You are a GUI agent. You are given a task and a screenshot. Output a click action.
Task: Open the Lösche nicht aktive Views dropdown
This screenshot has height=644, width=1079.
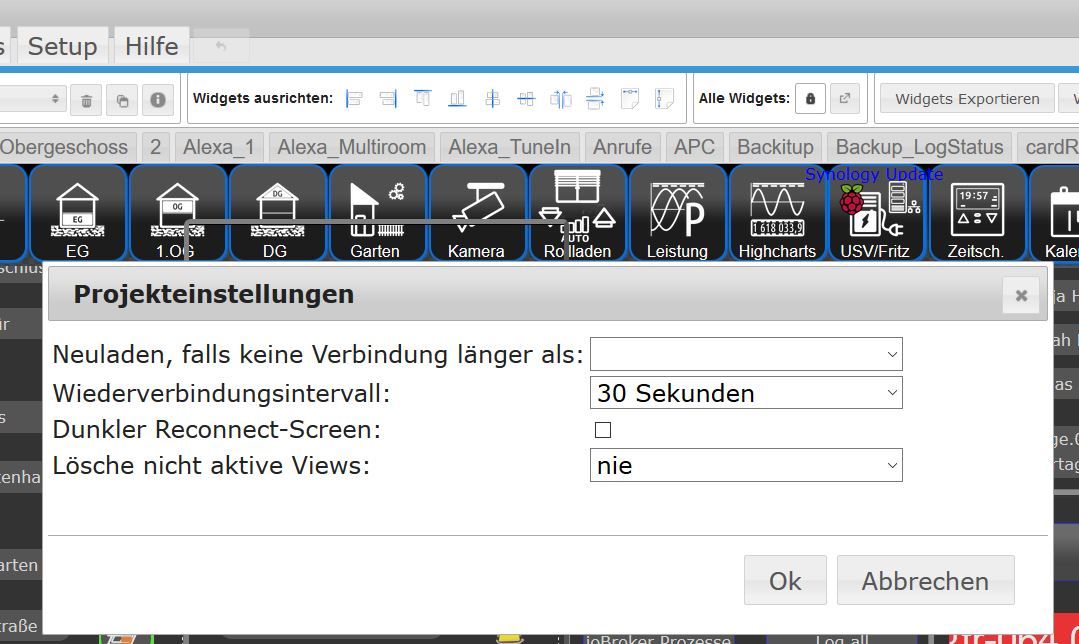[x=746, y=466]
